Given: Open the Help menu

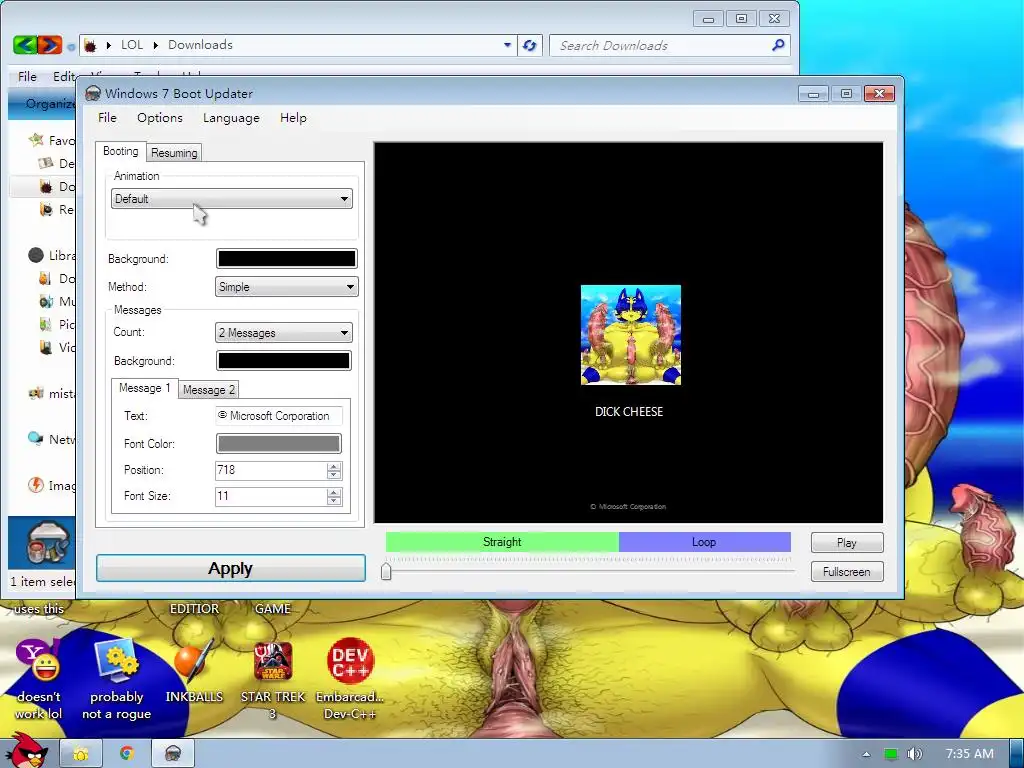Looking at the screenshot, I should click(293, 118).
